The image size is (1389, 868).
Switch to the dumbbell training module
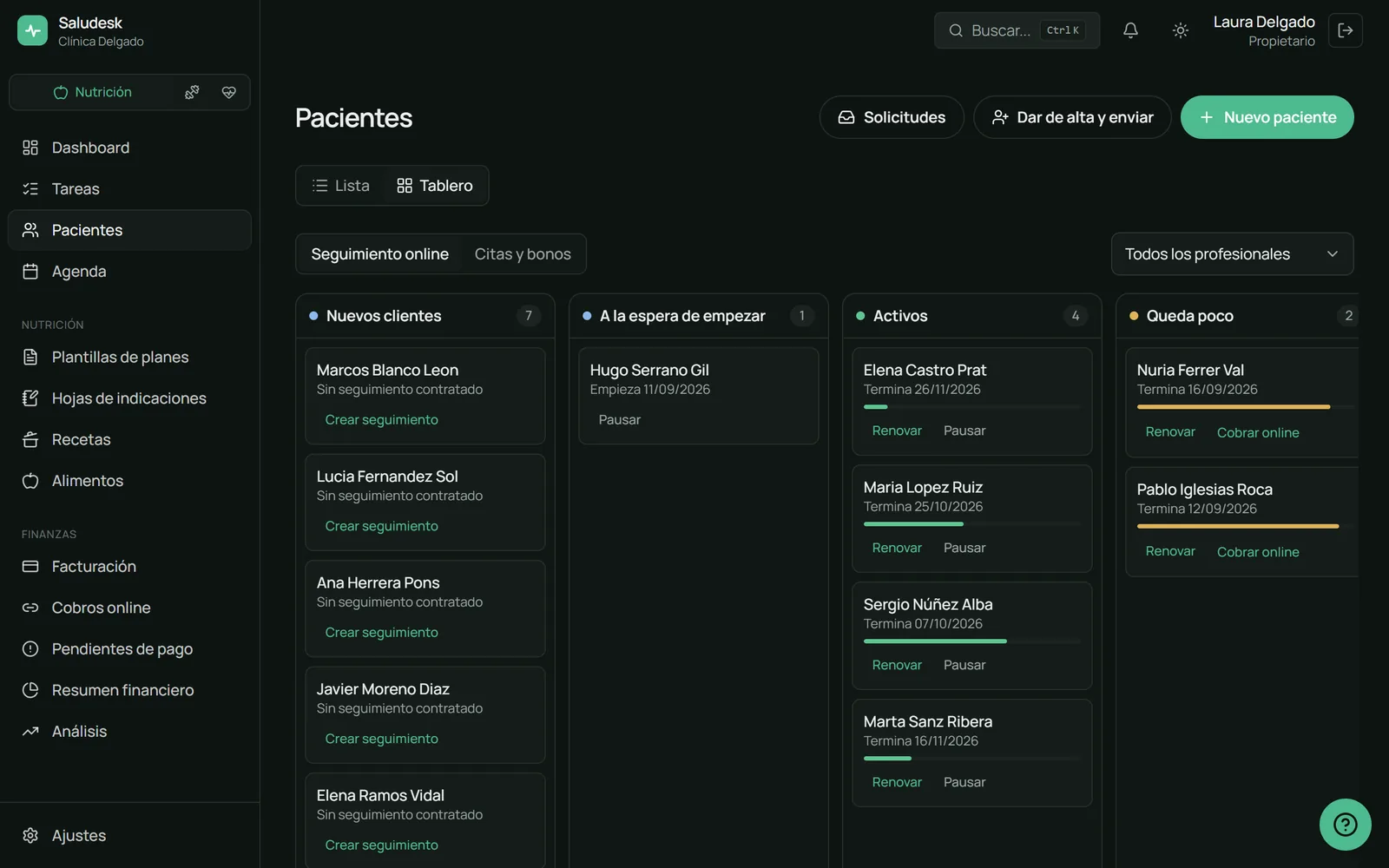(x=192, y=92)
